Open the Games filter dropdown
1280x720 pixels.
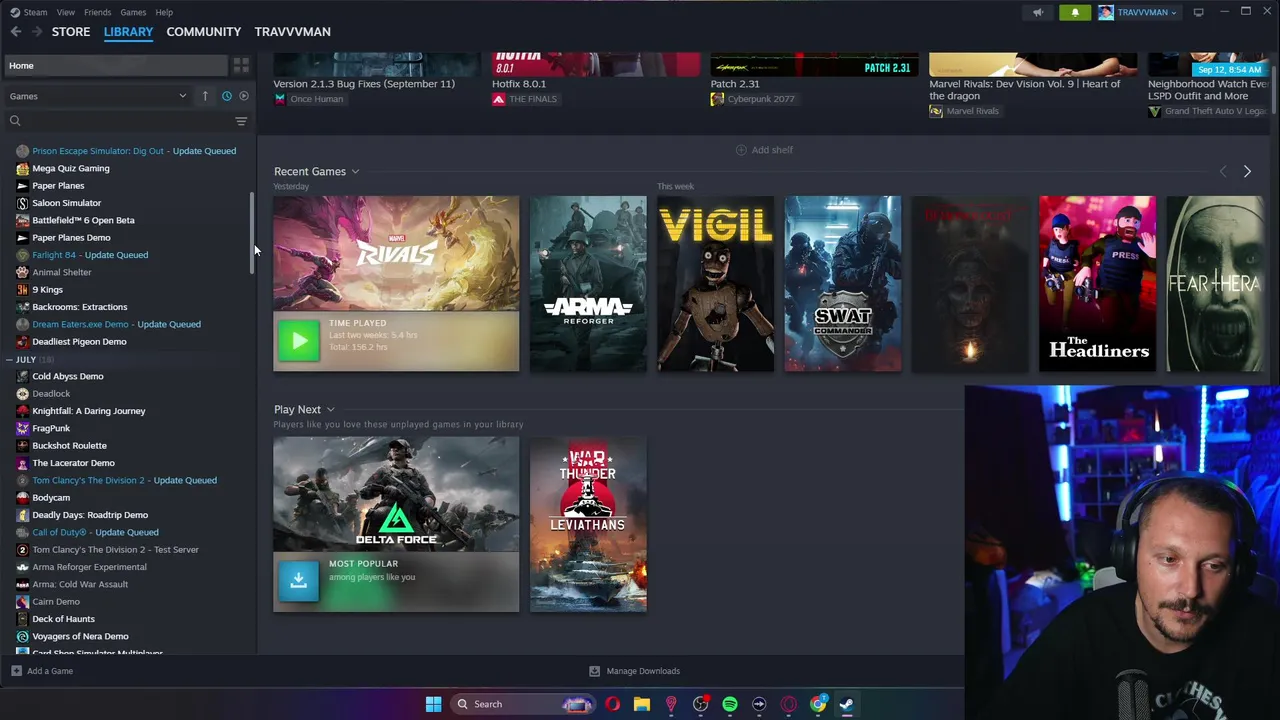tap(97, 96)
